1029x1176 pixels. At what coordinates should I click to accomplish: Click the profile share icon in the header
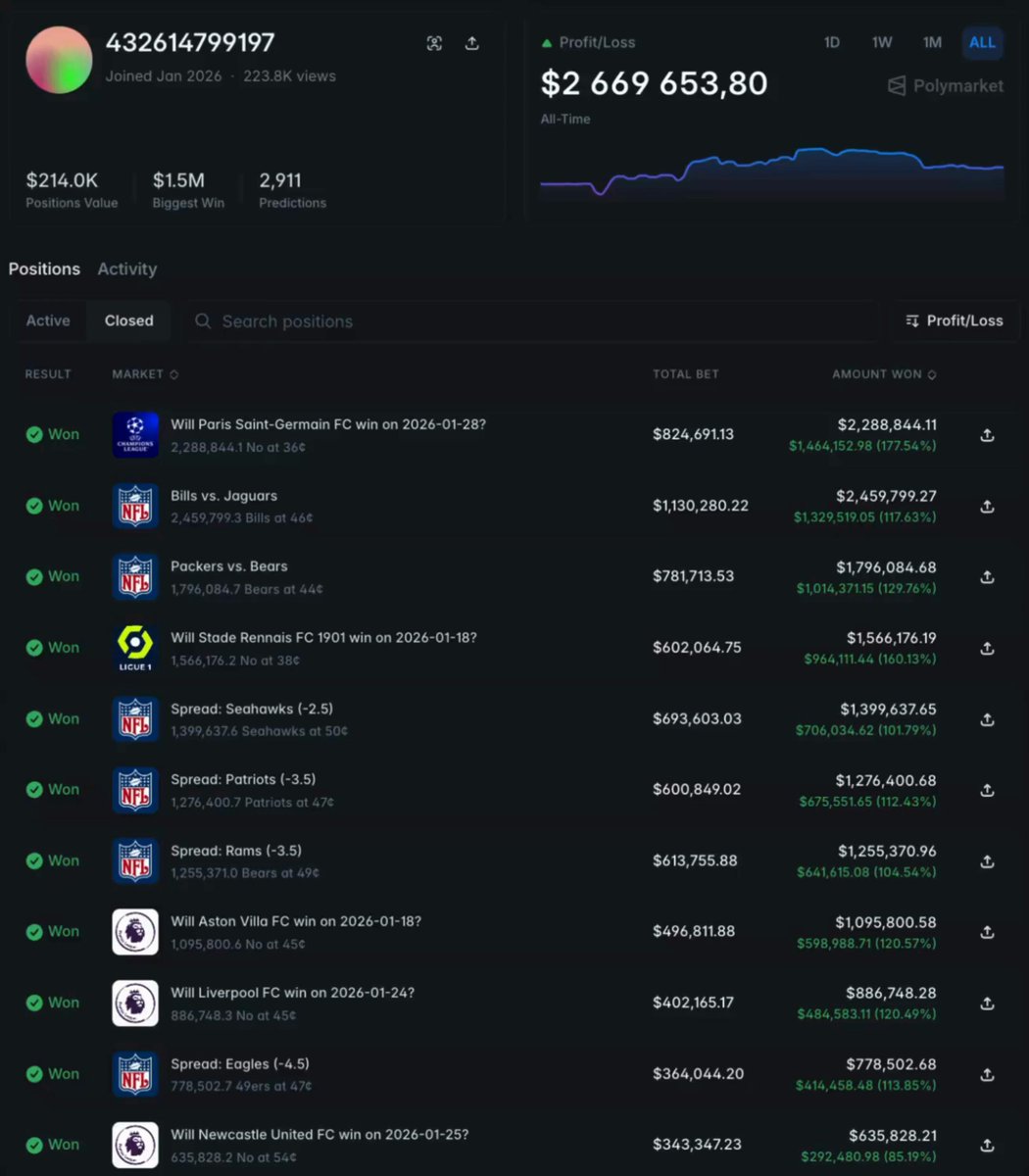471,43
